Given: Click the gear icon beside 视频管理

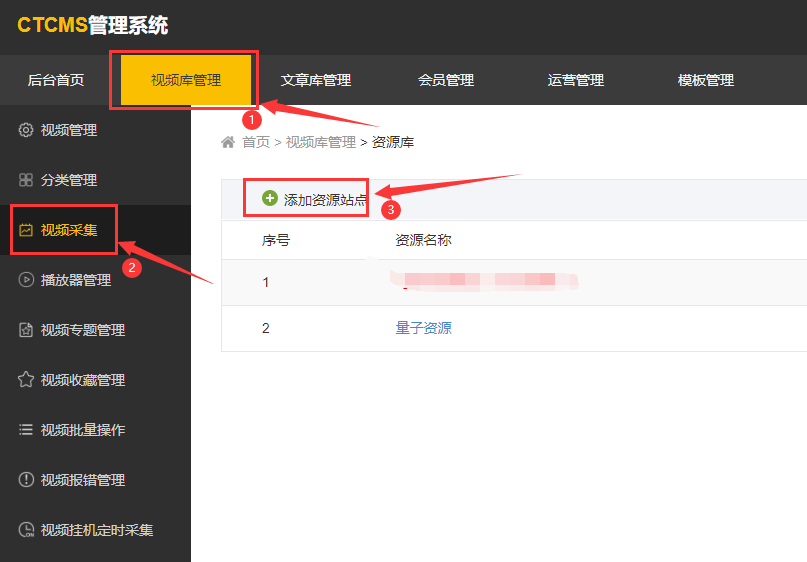Looking at the screenshot, I should pyautogui.click(x=26, y=130).
